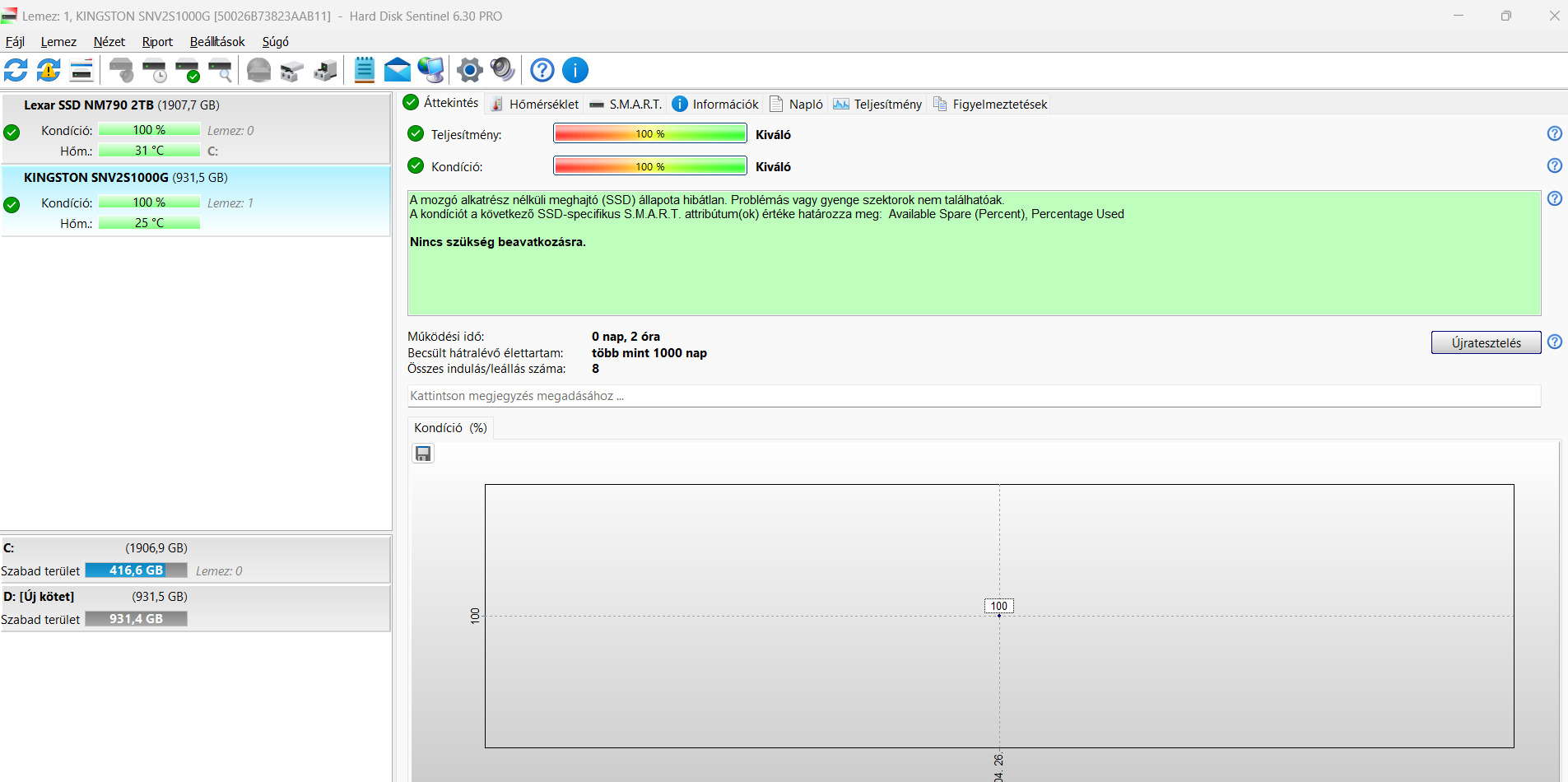The image size is (1568, 782).
Task: Click the "Összes indulás/leállás száma:" label
Action: [486, 369]
